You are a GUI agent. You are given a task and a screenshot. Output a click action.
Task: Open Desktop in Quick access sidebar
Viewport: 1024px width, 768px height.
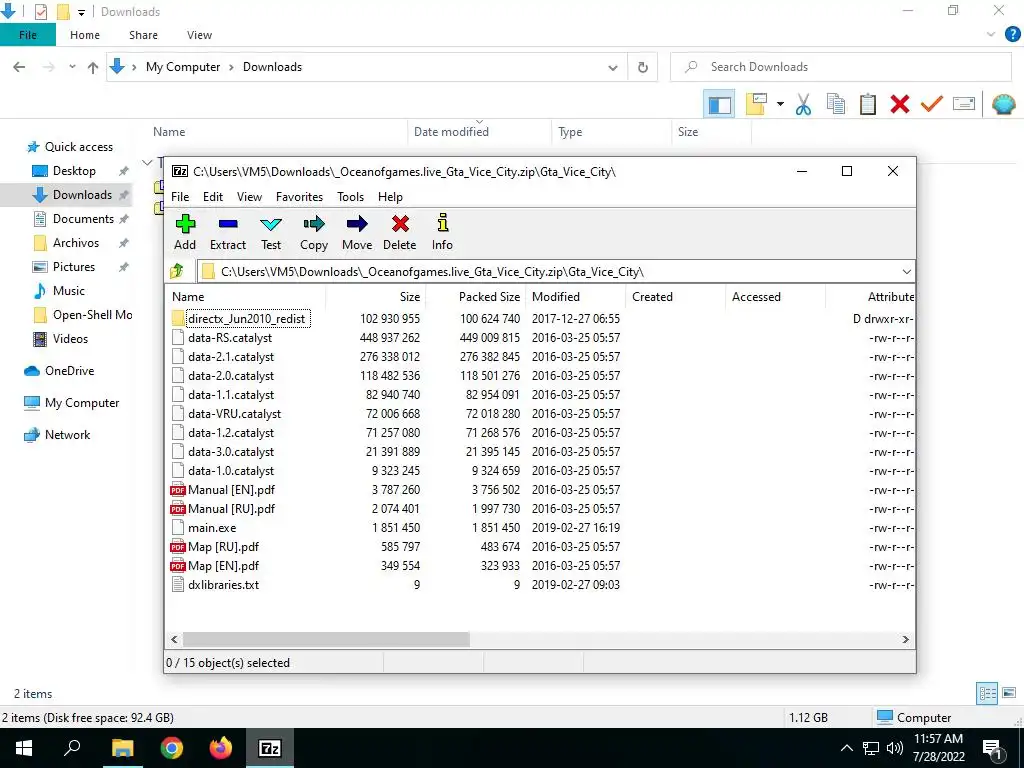[74, 170]
